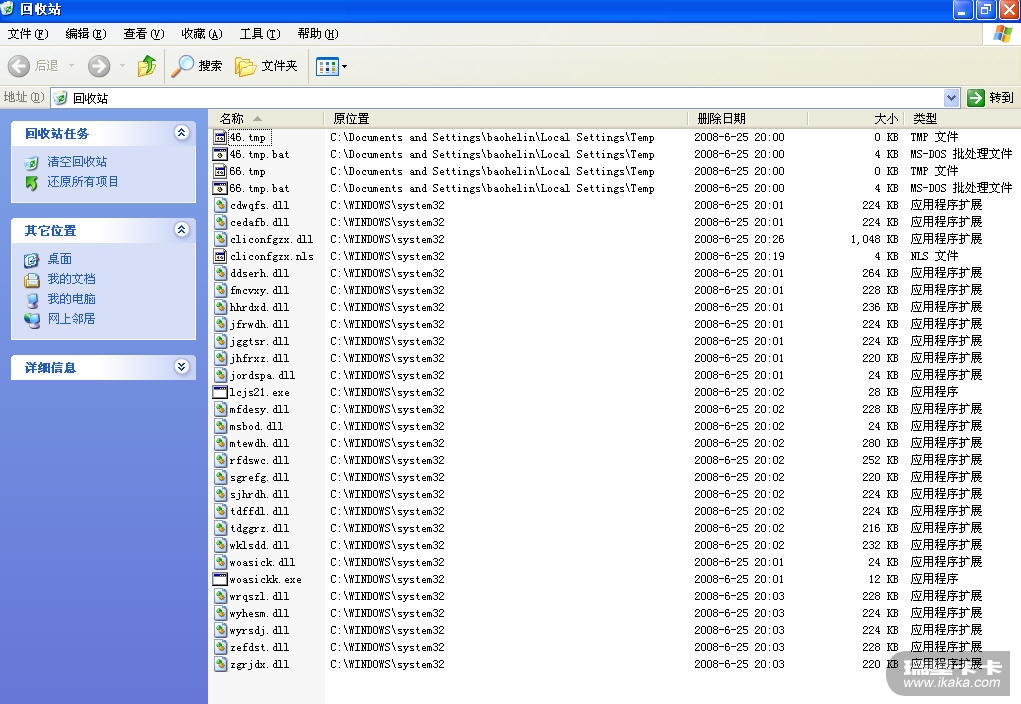Image resolution: width=1021 pixels, height=704 pixels.
Task: Open the address bar dropdown arrow
Action: (951, 98)
